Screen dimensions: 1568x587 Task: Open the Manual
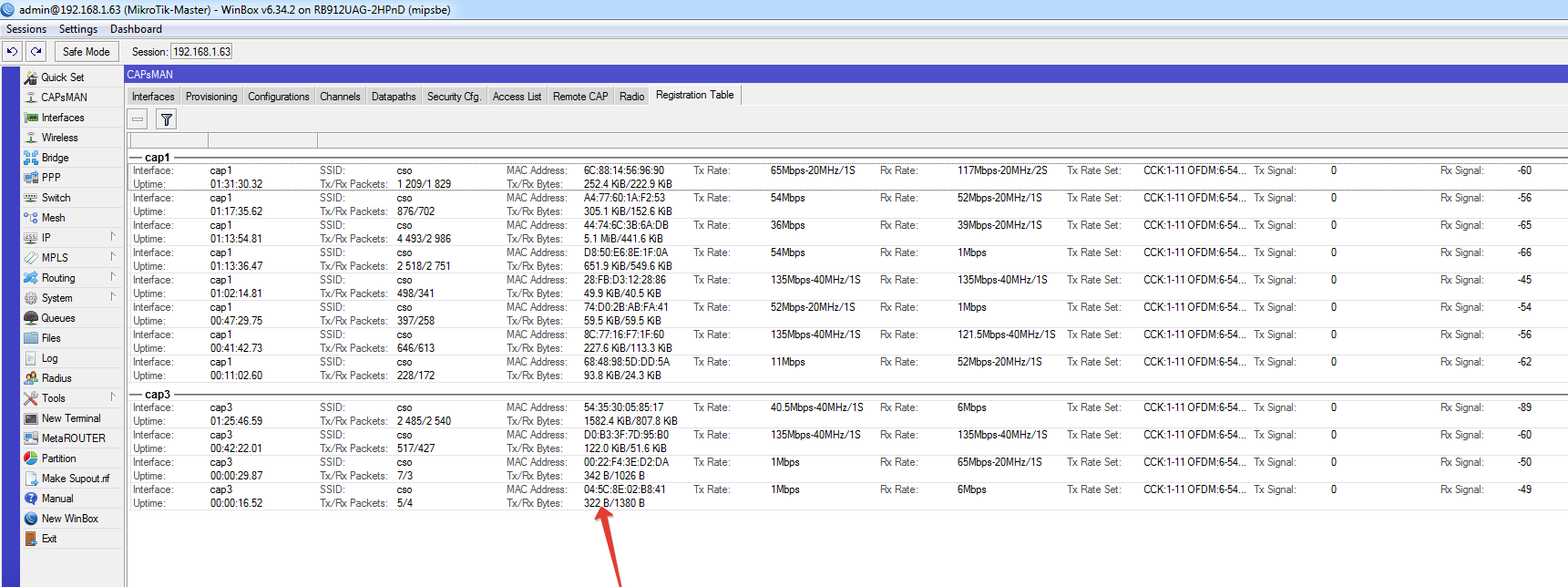[57, 499]
